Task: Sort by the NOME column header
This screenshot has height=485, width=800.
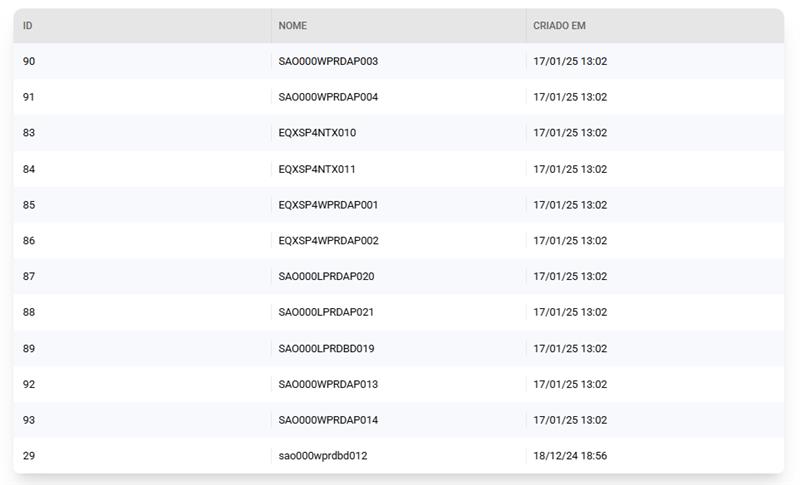Action: click(293, 26)
